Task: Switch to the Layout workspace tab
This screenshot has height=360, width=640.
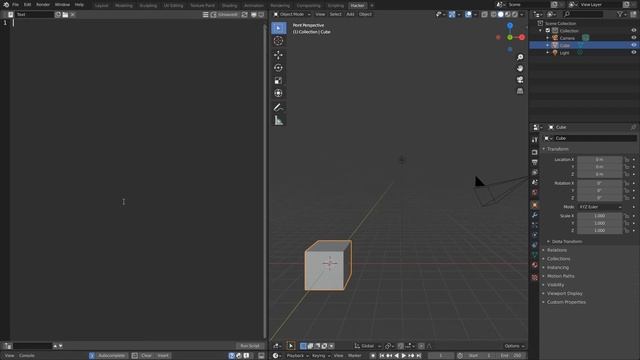Action: point(101,6)
